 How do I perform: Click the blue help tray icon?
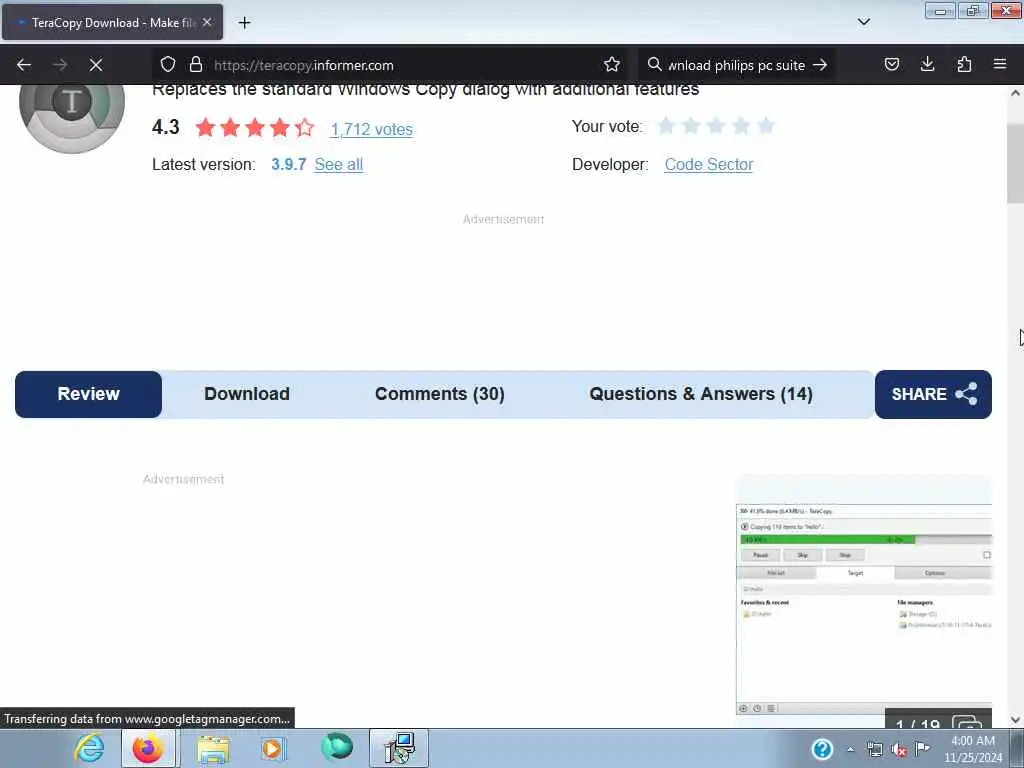pyautogui.click(x=822, y=749)
